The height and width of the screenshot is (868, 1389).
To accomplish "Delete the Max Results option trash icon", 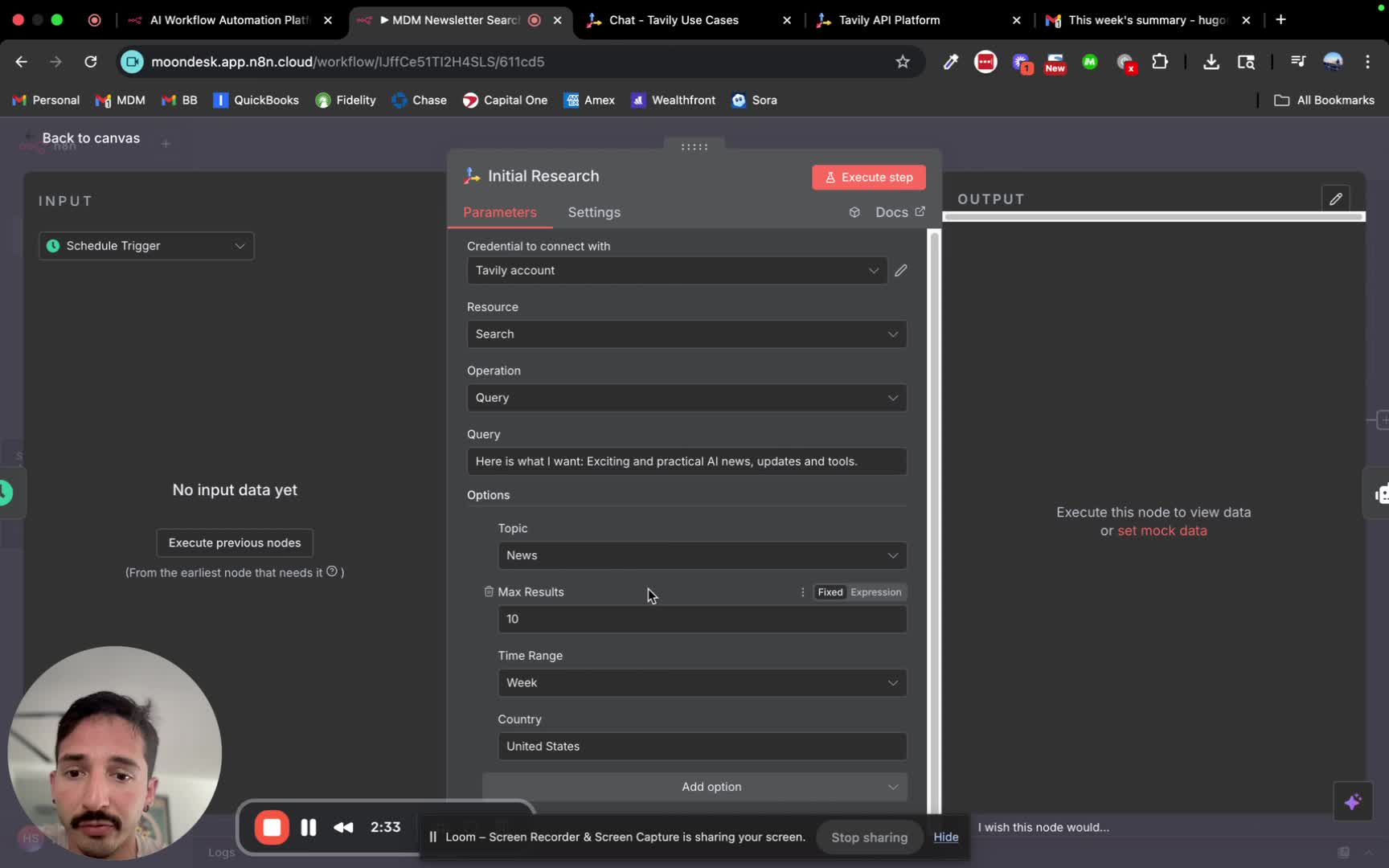I will click(488, 592).
